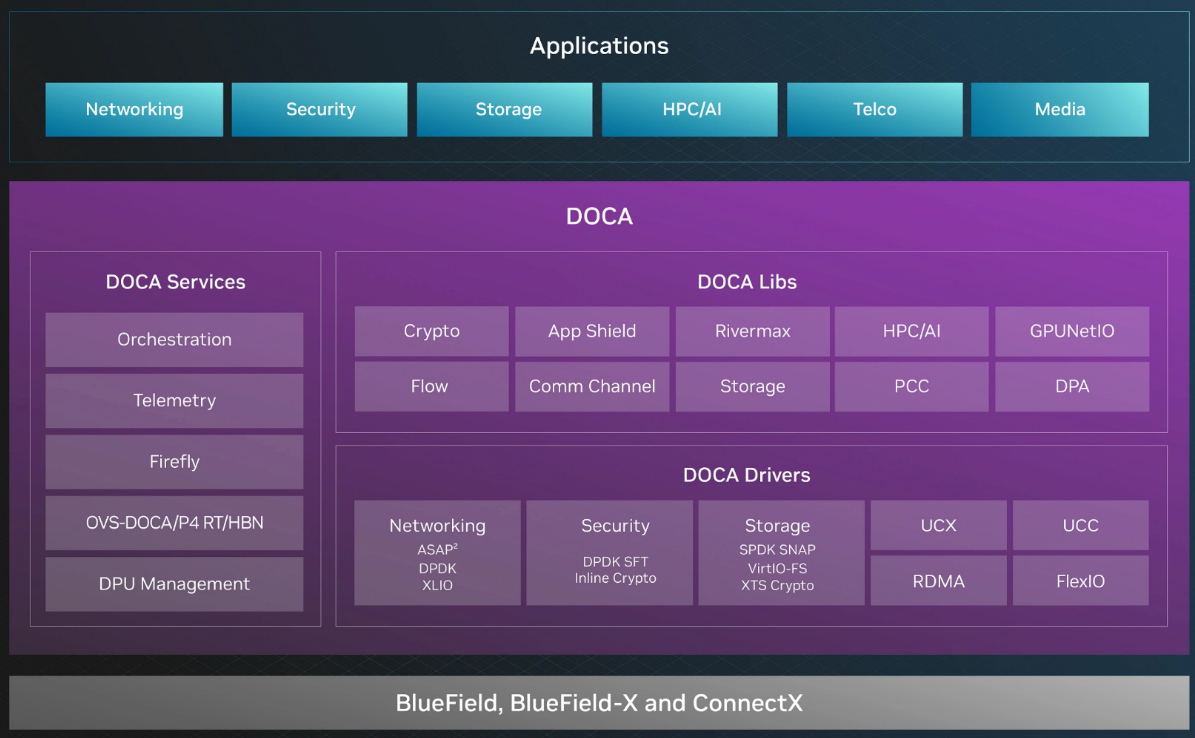Open the Comm Channel library box
1195x738 pixels.
tap(592, 387)
